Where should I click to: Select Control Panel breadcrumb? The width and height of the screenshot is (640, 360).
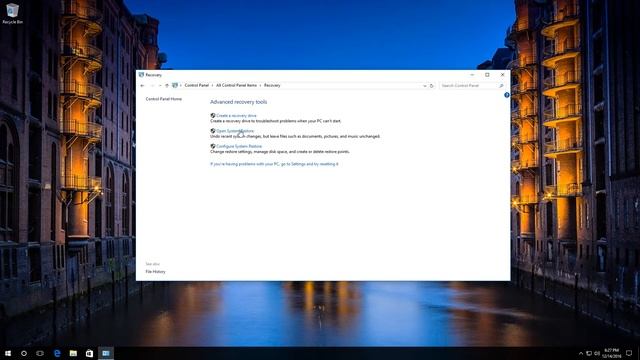tap(196, 86)
